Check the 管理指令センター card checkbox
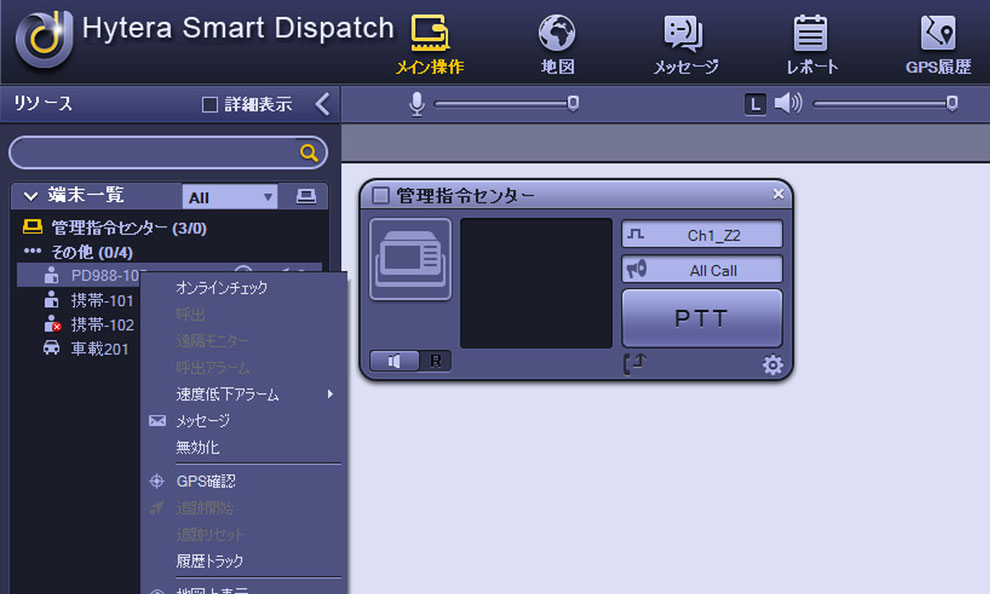The image size is (990, 594). tap(381, 196)
